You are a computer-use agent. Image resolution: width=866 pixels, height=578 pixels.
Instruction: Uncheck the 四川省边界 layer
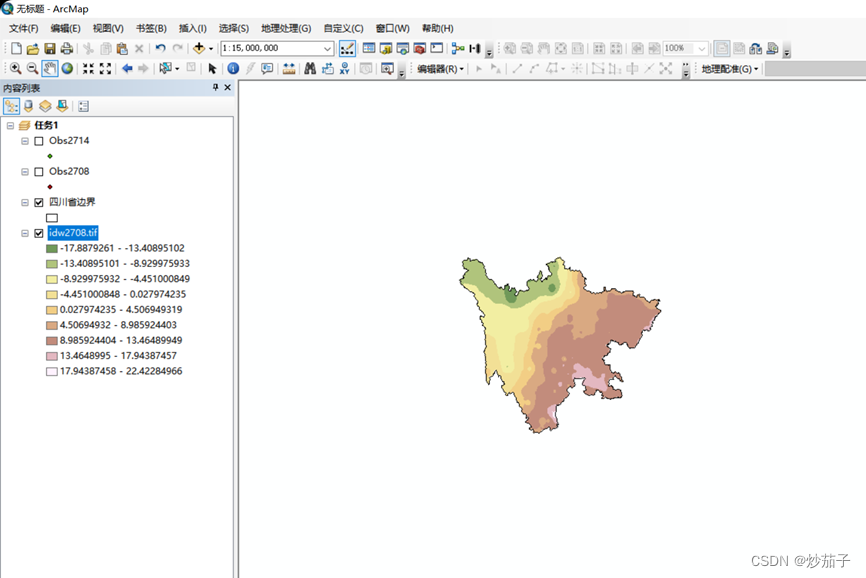(39, 202)
